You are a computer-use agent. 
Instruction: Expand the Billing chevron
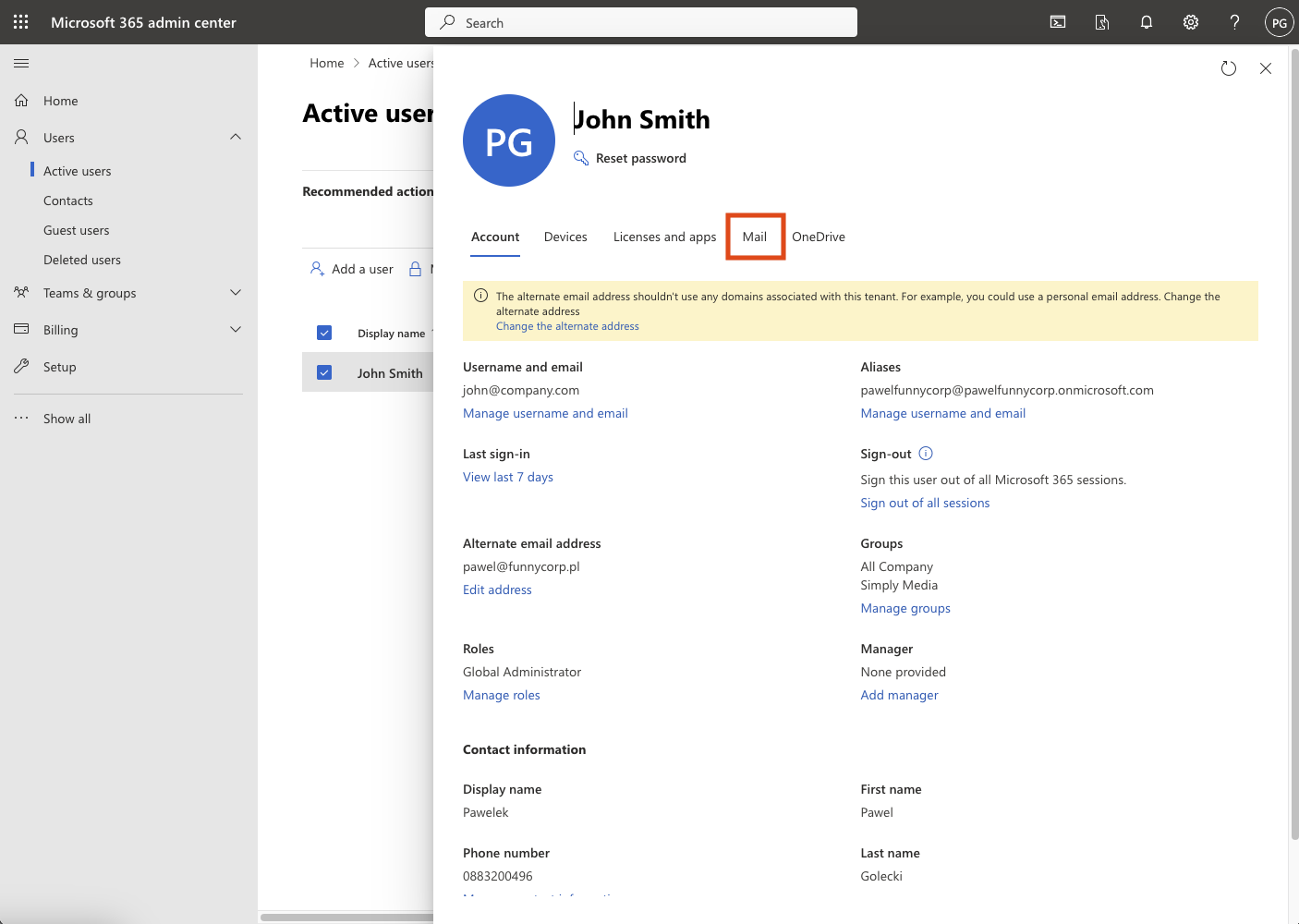pyautogui.click(x=236, y=329)
